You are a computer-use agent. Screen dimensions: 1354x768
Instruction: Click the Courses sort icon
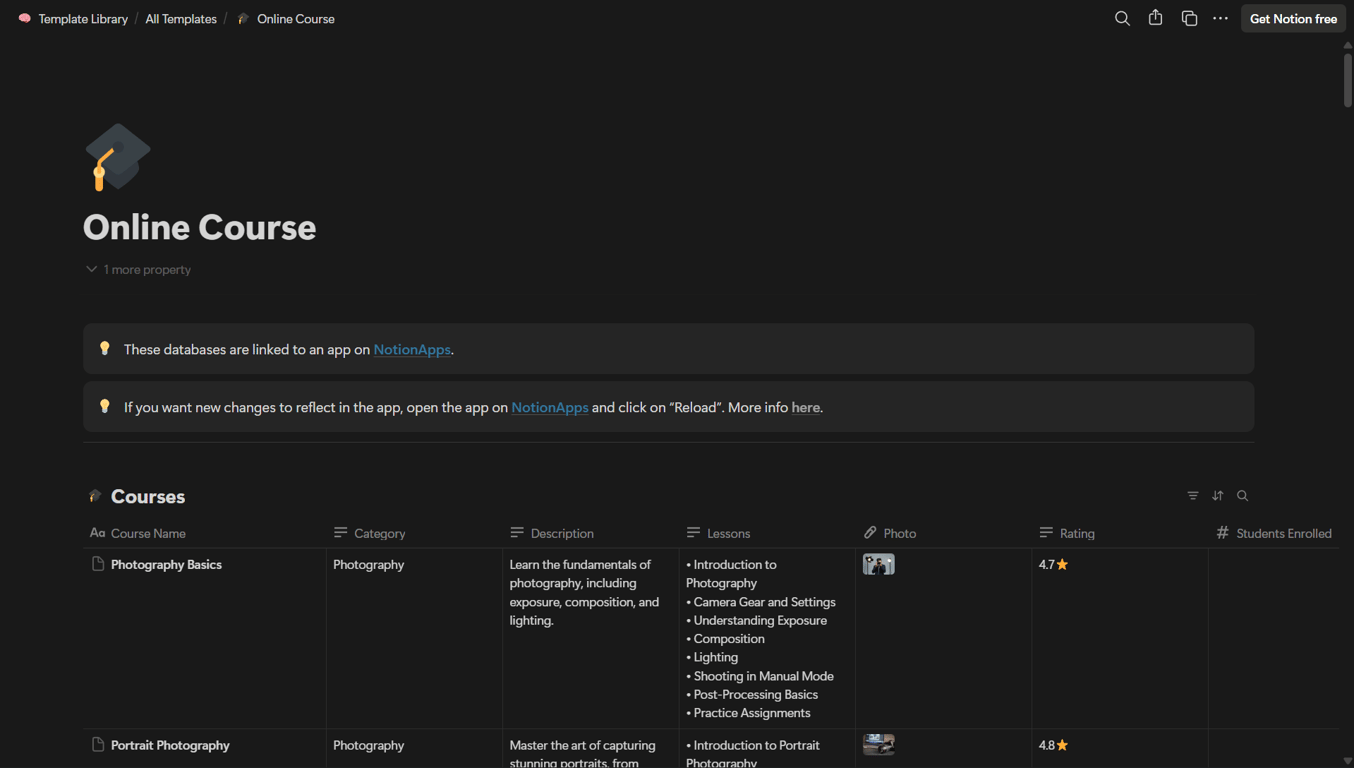pyautogui.click(x=1218, y=496)
